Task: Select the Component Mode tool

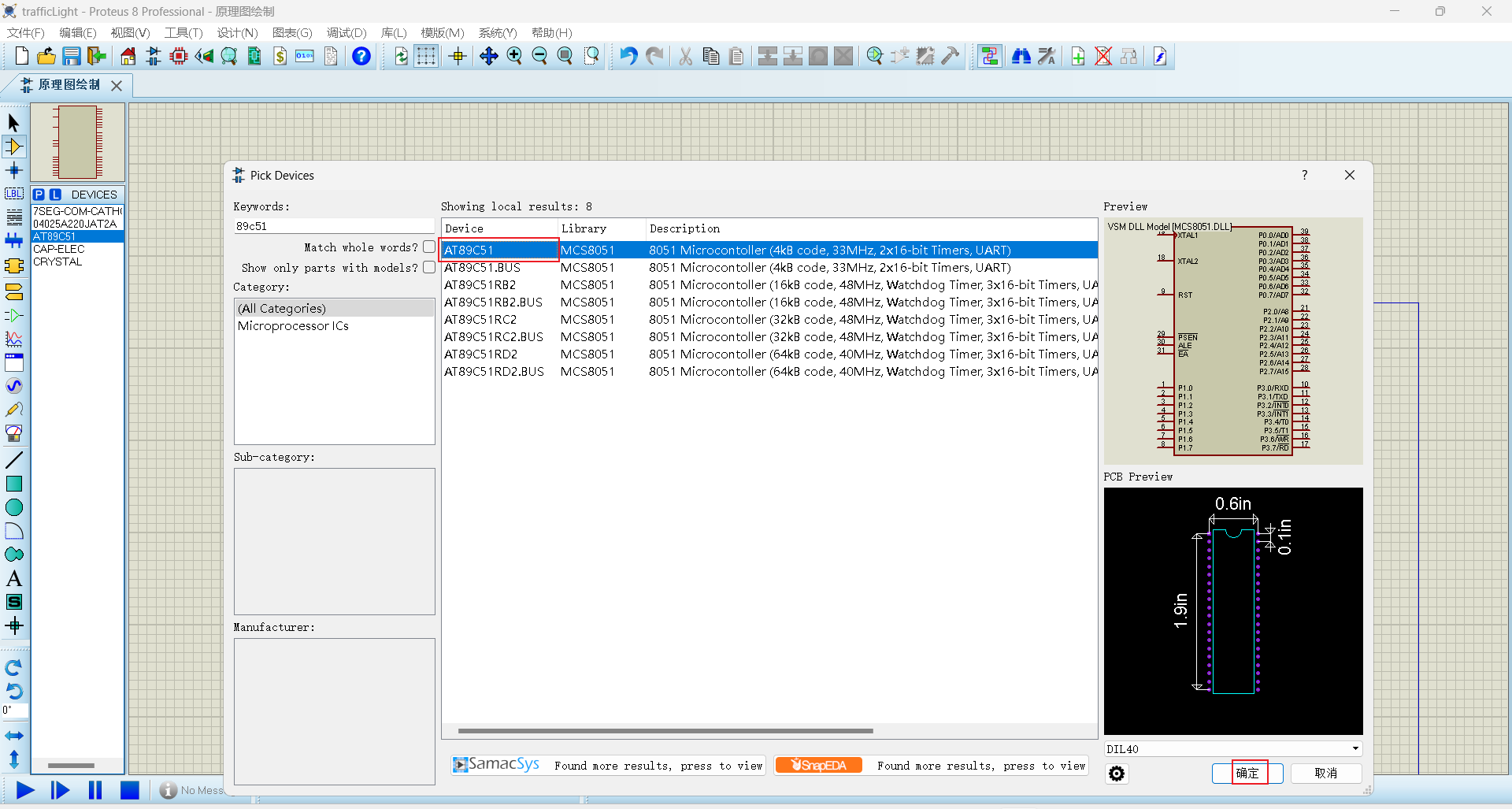Action: [14, 147]
